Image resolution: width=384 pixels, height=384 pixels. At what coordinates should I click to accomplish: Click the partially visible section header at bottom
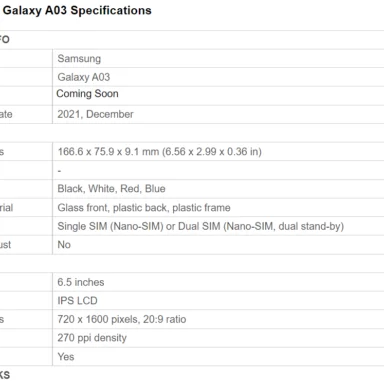[x=5, y=375]
